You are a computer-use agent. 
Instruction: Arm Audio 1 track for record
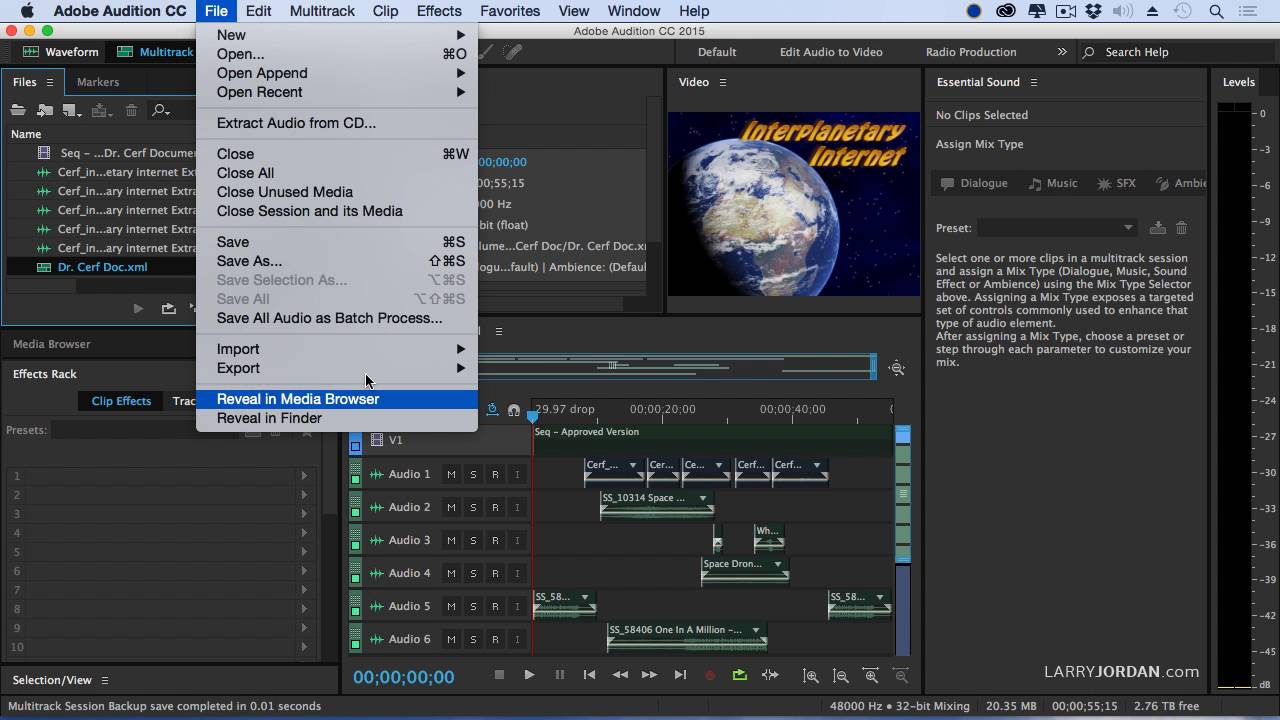(x=495, y=474)
